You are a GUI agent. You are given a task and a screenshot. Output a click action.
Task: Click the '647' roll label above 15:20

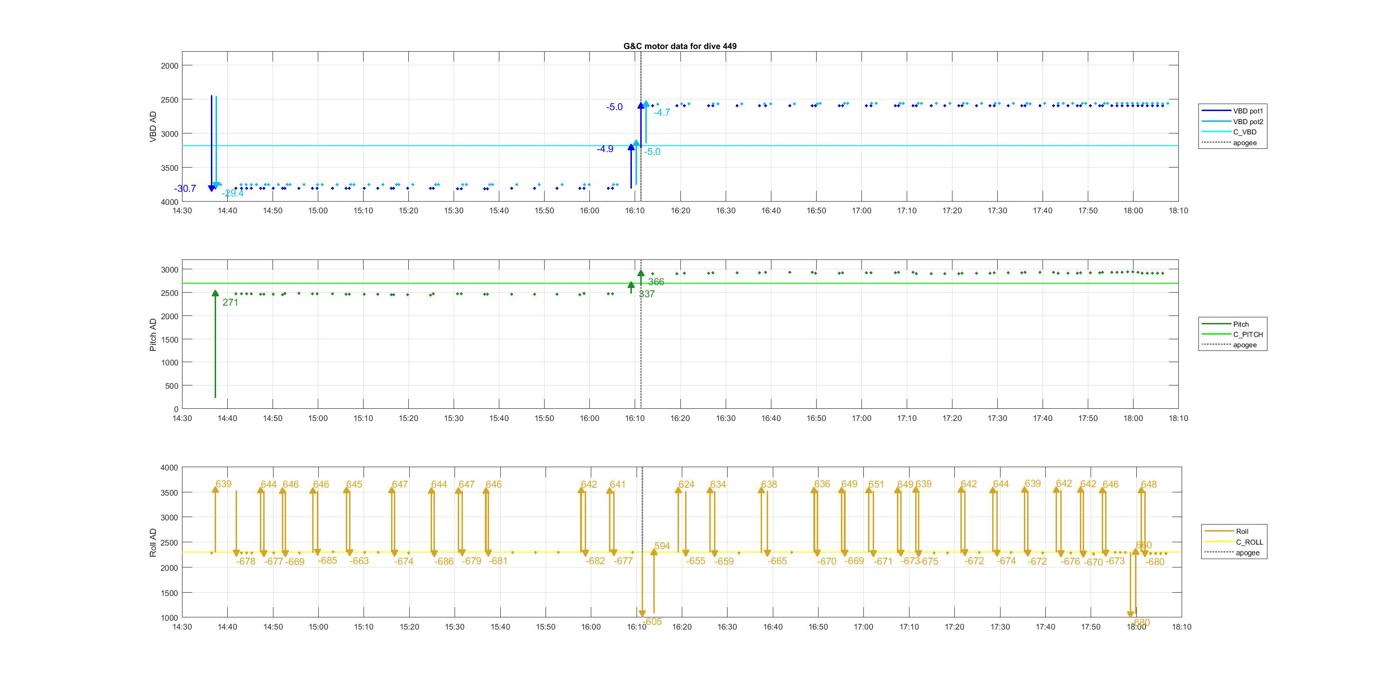pyautogui.click(x=400, y=484)
